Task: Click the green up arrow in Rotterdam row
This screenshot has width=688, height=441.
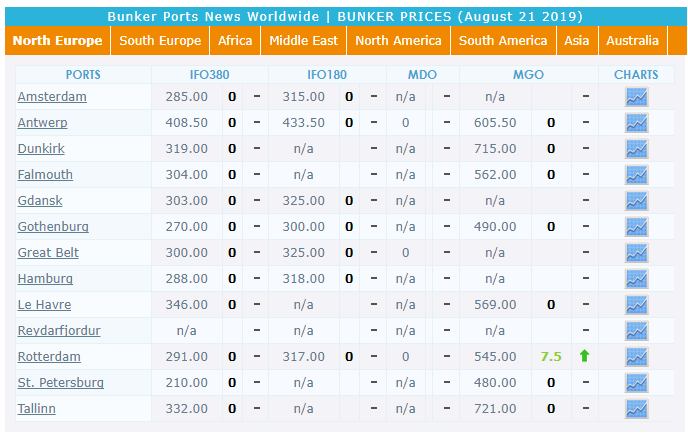Action: click(x=584, y=355)
